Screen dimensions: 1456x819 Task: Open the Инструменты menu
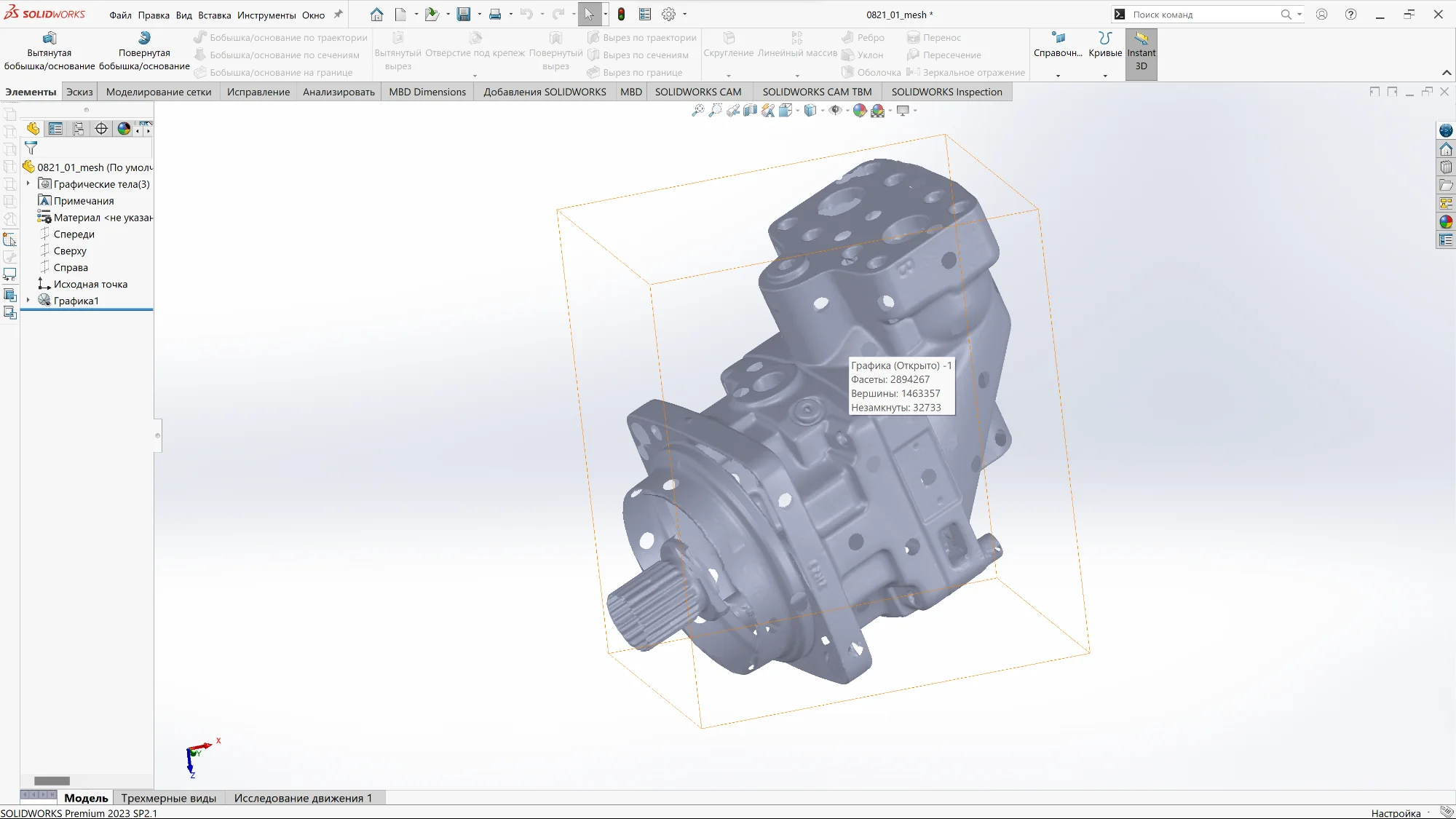click(x=266, y=15)
